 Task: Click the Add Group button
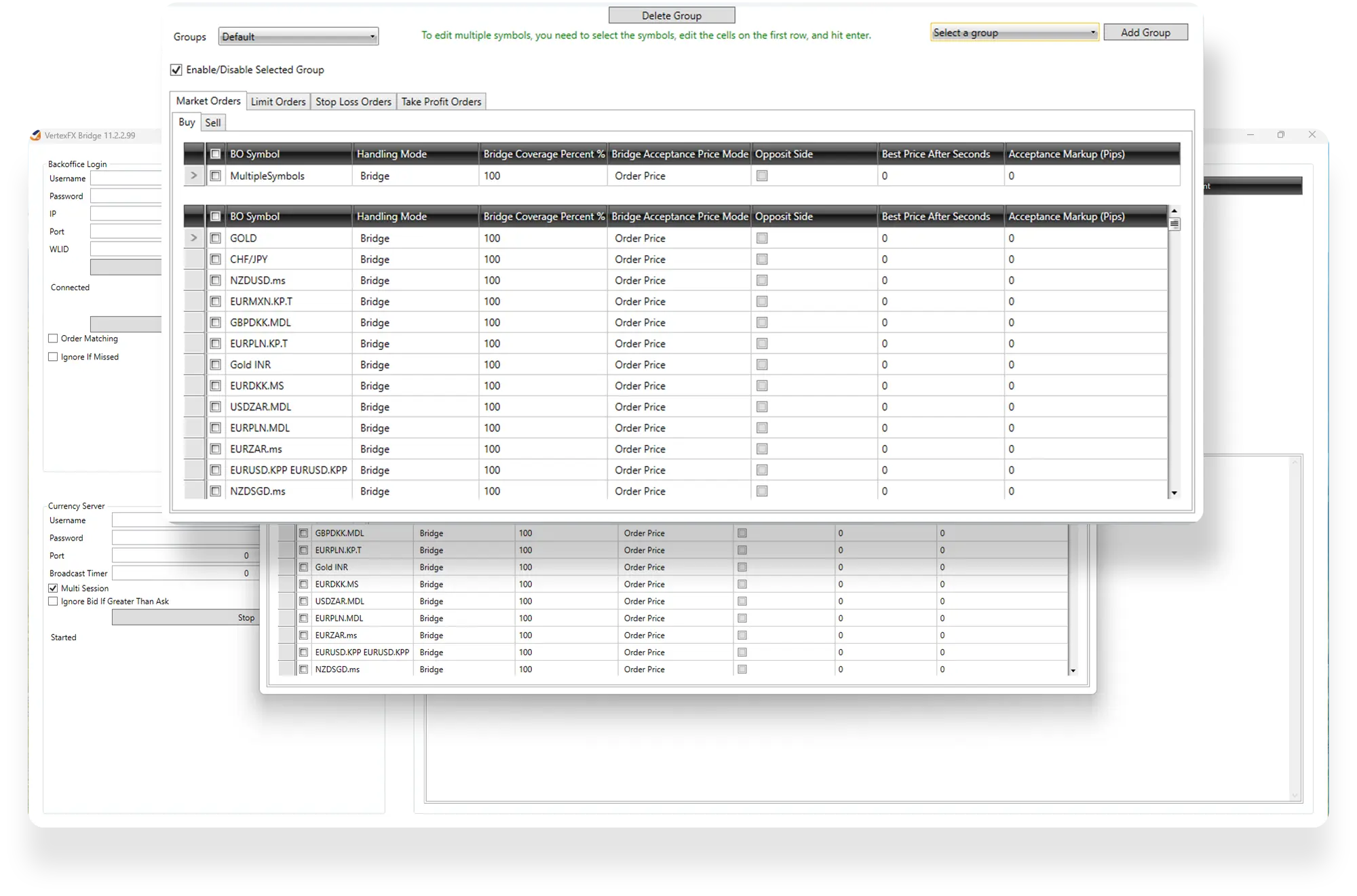coord(1145,33)
